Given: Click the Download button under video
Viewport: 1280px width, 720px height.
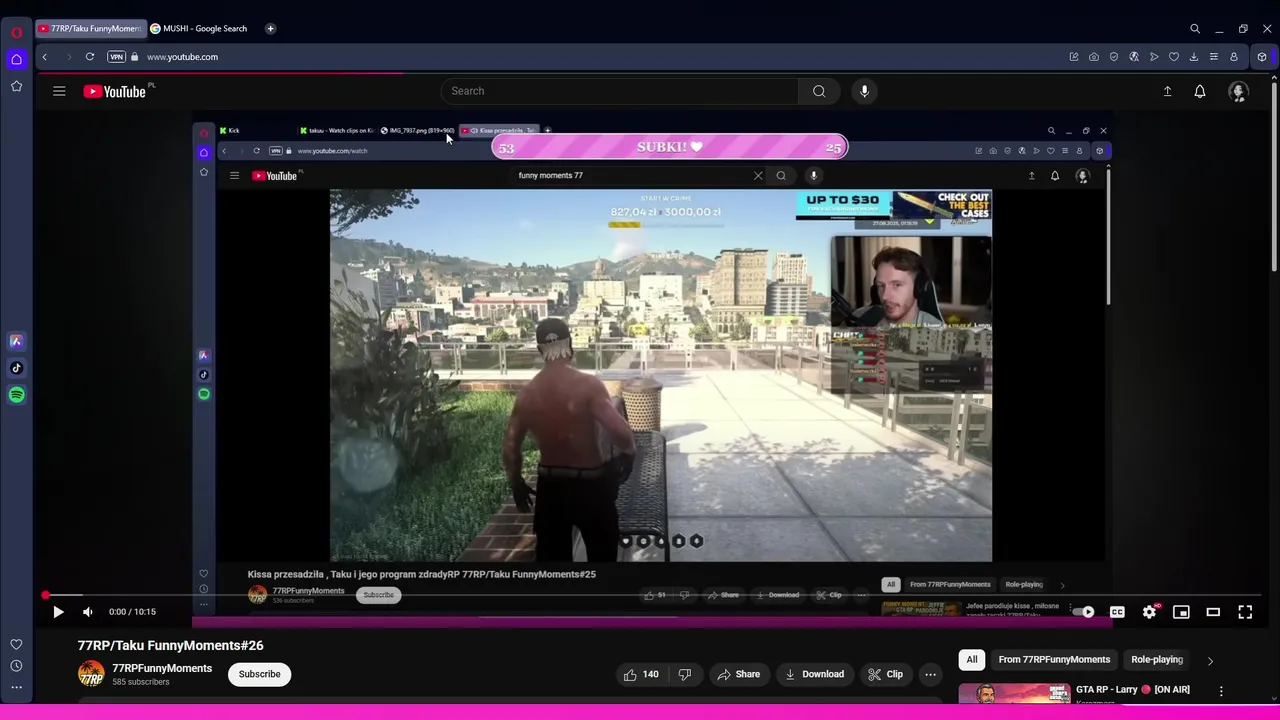Looking at the screenshot, I should (814, 674).
